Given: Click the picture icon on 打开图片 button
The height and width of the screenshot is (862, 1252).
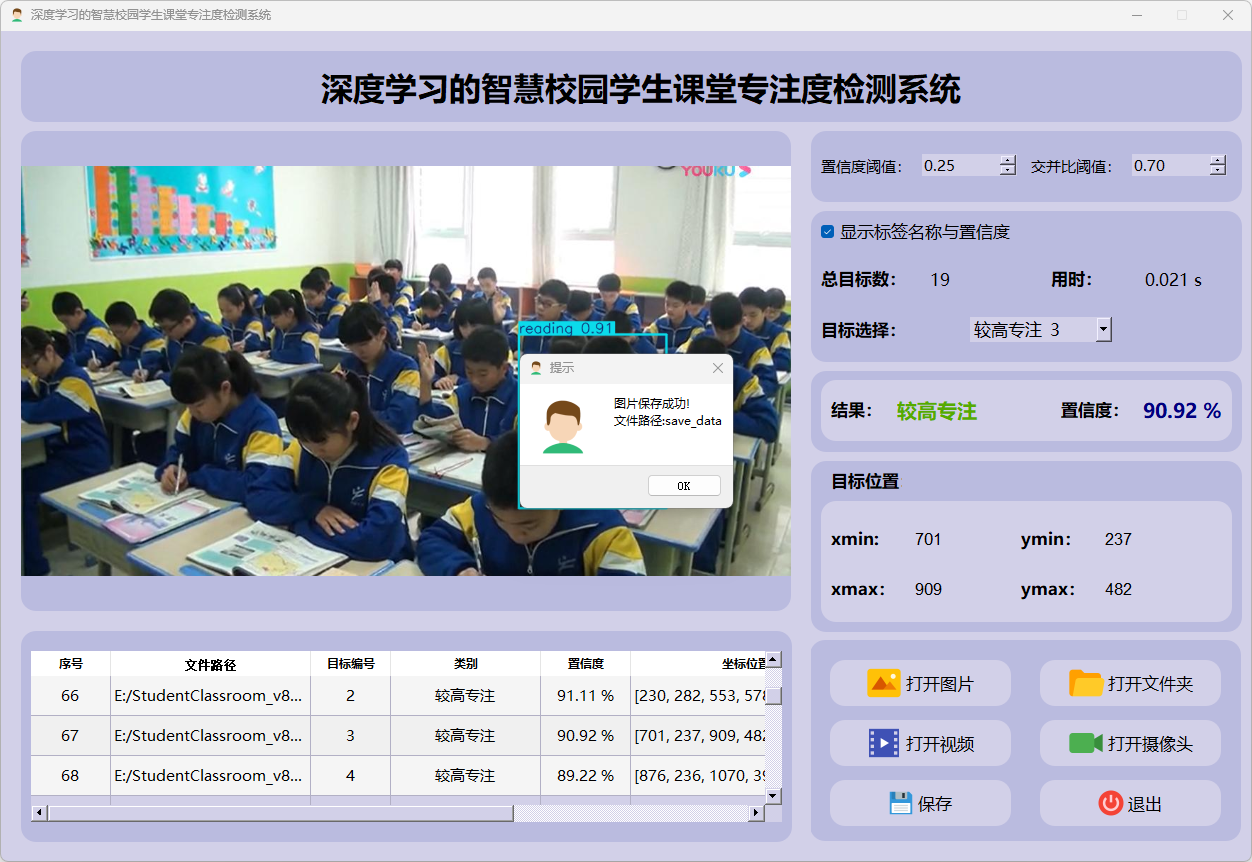Looking at the screenshot, I should coord(884,684).
